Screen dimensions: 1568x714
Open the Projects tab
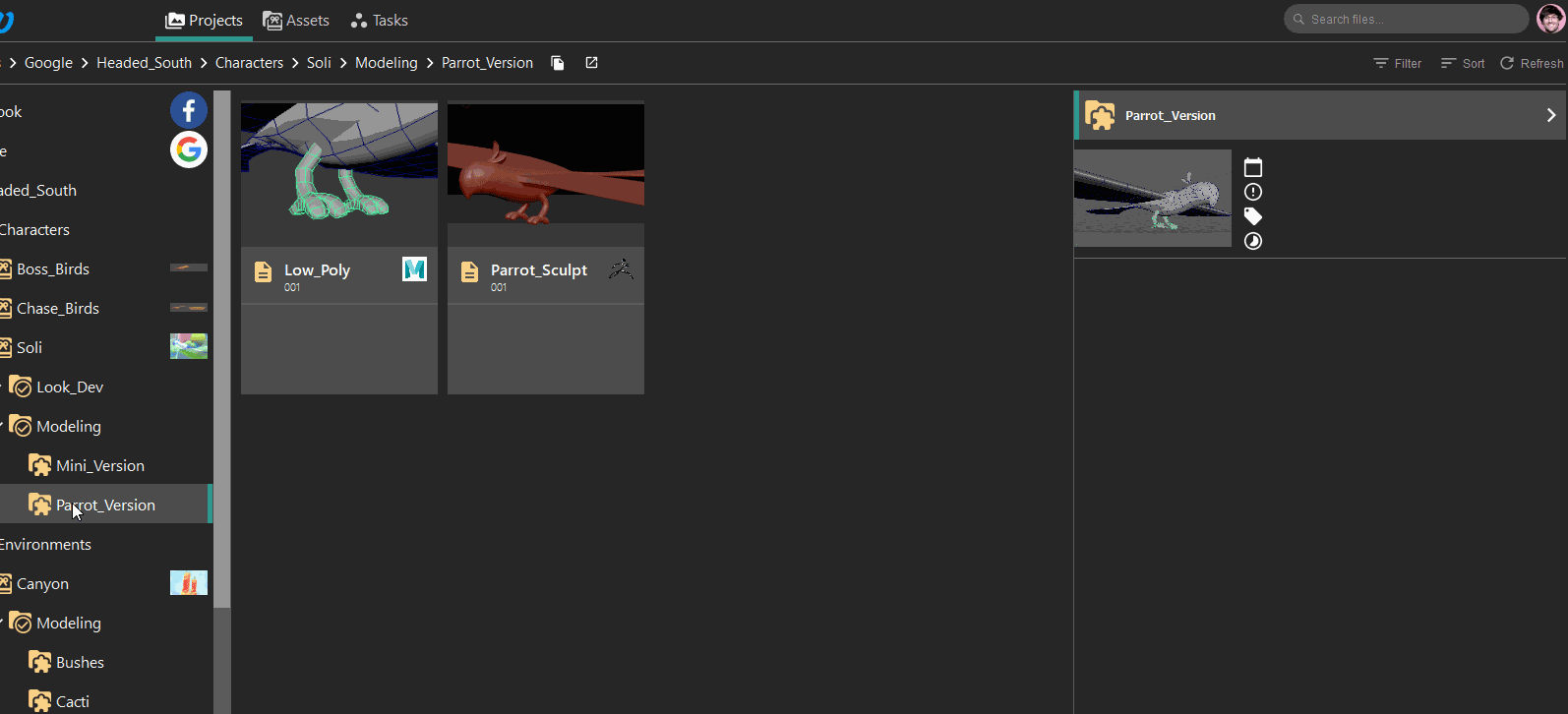204,20
